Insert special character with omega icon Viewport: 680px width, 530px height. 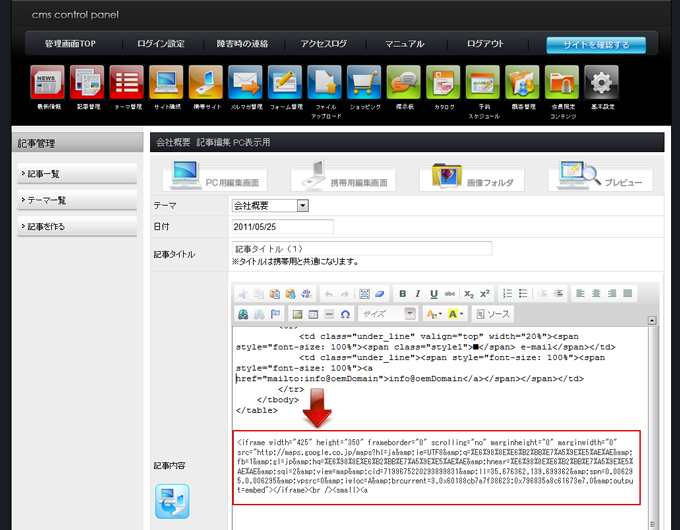[x=345, y=314]
